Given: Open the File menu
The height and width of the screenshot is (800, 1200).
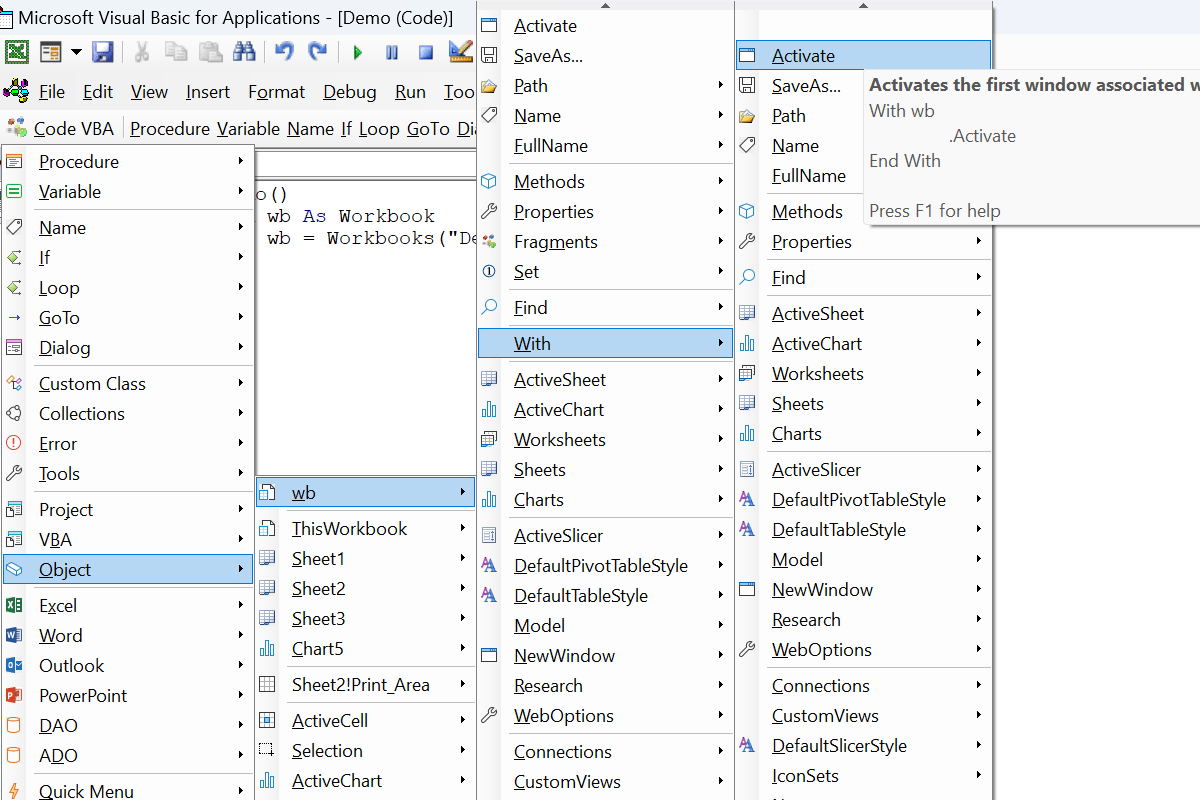Looking at the screenshot, I should [52, 92].
